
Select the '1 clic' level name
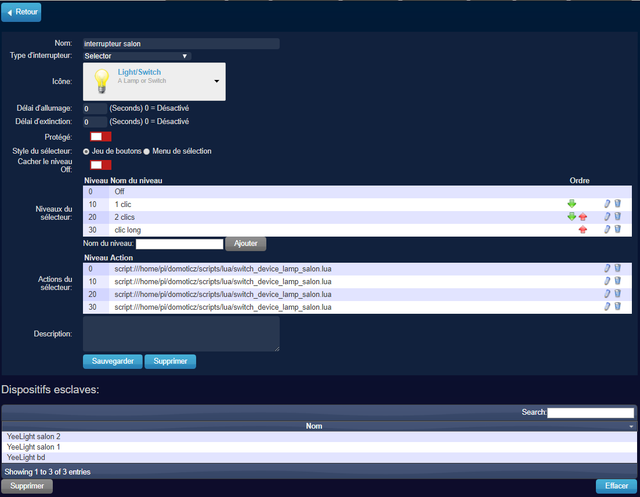[x=122, y=204]
